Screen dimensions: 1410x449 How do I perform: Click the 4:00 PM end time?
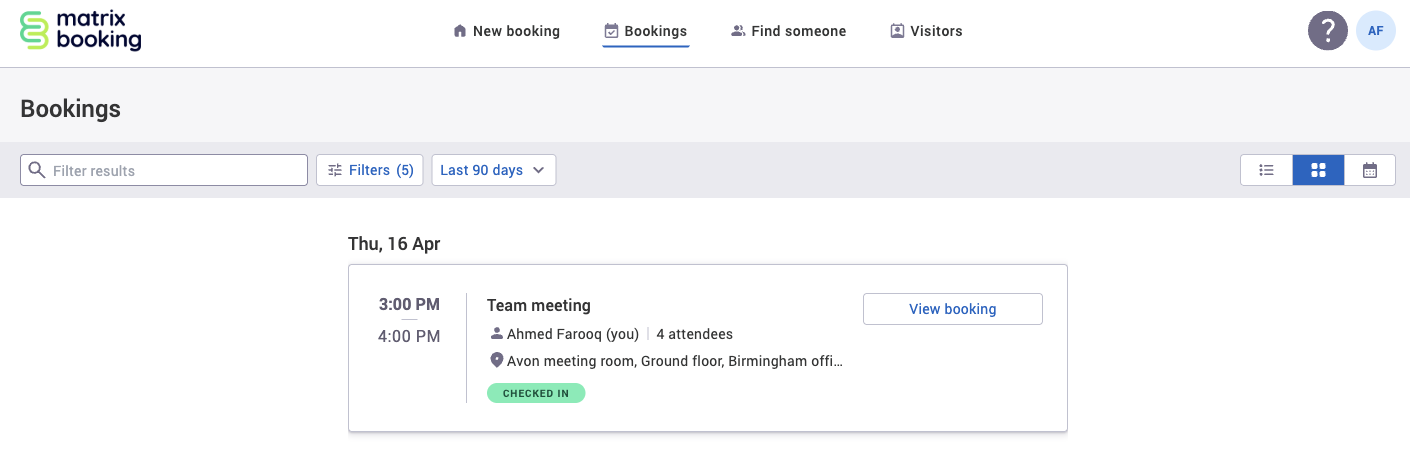coord(409,336)
